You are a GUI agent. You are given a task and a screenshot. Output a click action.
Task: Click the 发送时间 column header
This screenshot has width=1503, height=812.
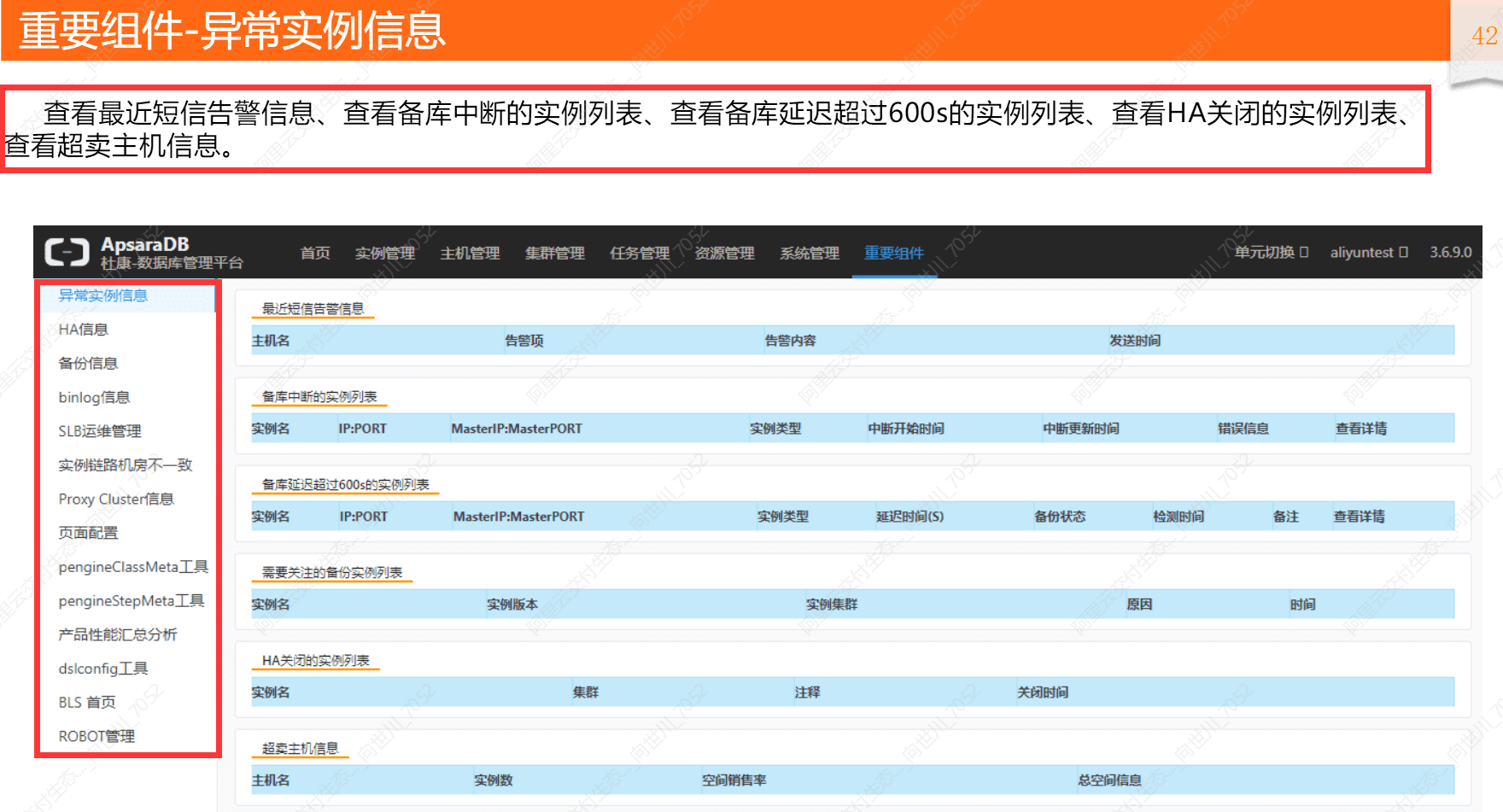[x=1135, y=341]
